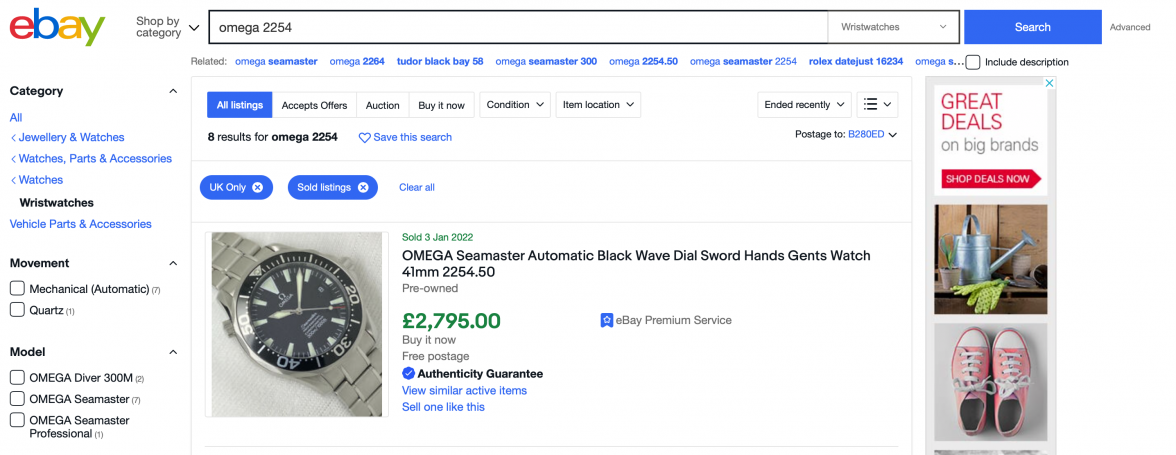1176x455 pixels.
Task: Click the eBay Premium Service badge icon
Action: (x=606, y=320)
